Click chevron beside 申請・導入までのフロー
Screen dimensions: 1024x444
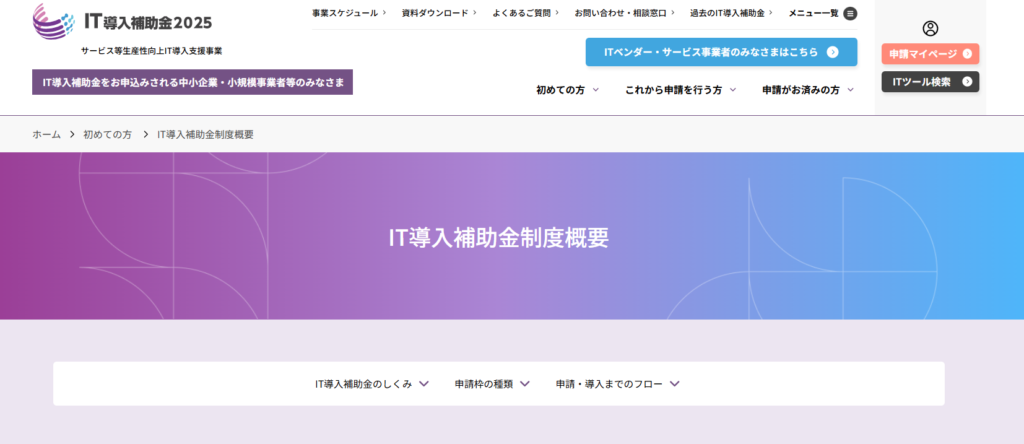click(x=675, y=384)
